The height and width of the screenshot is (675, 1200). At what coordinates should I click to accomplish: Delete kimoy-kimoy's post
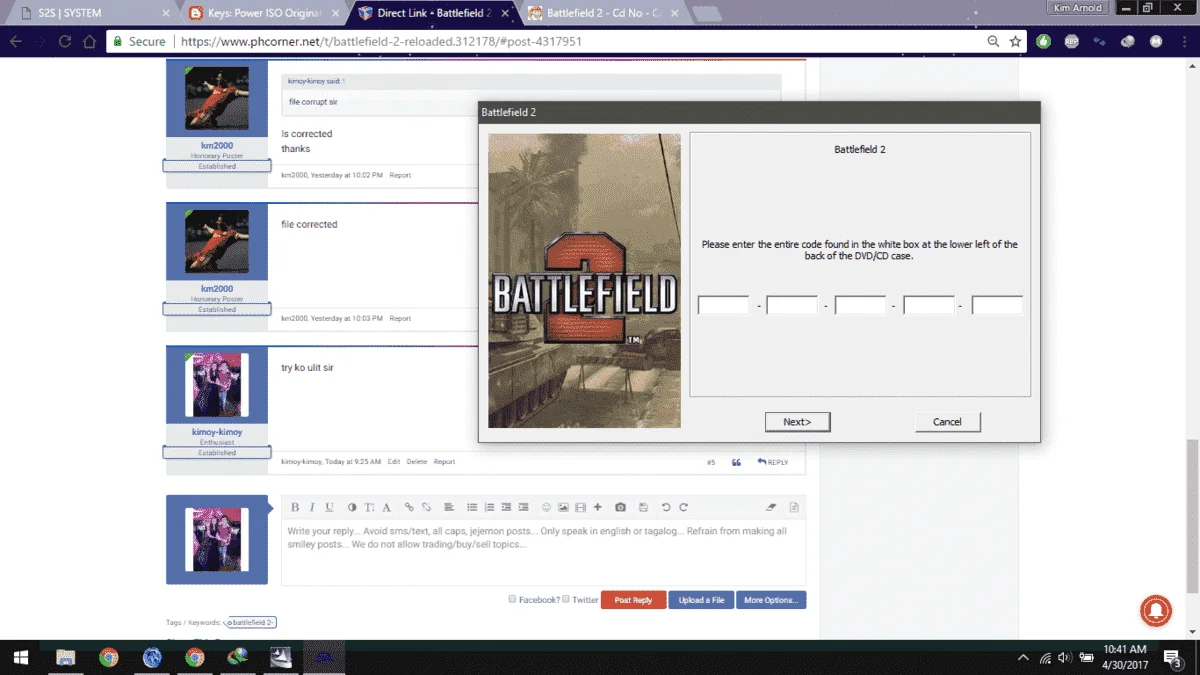(x=417, y=462)
